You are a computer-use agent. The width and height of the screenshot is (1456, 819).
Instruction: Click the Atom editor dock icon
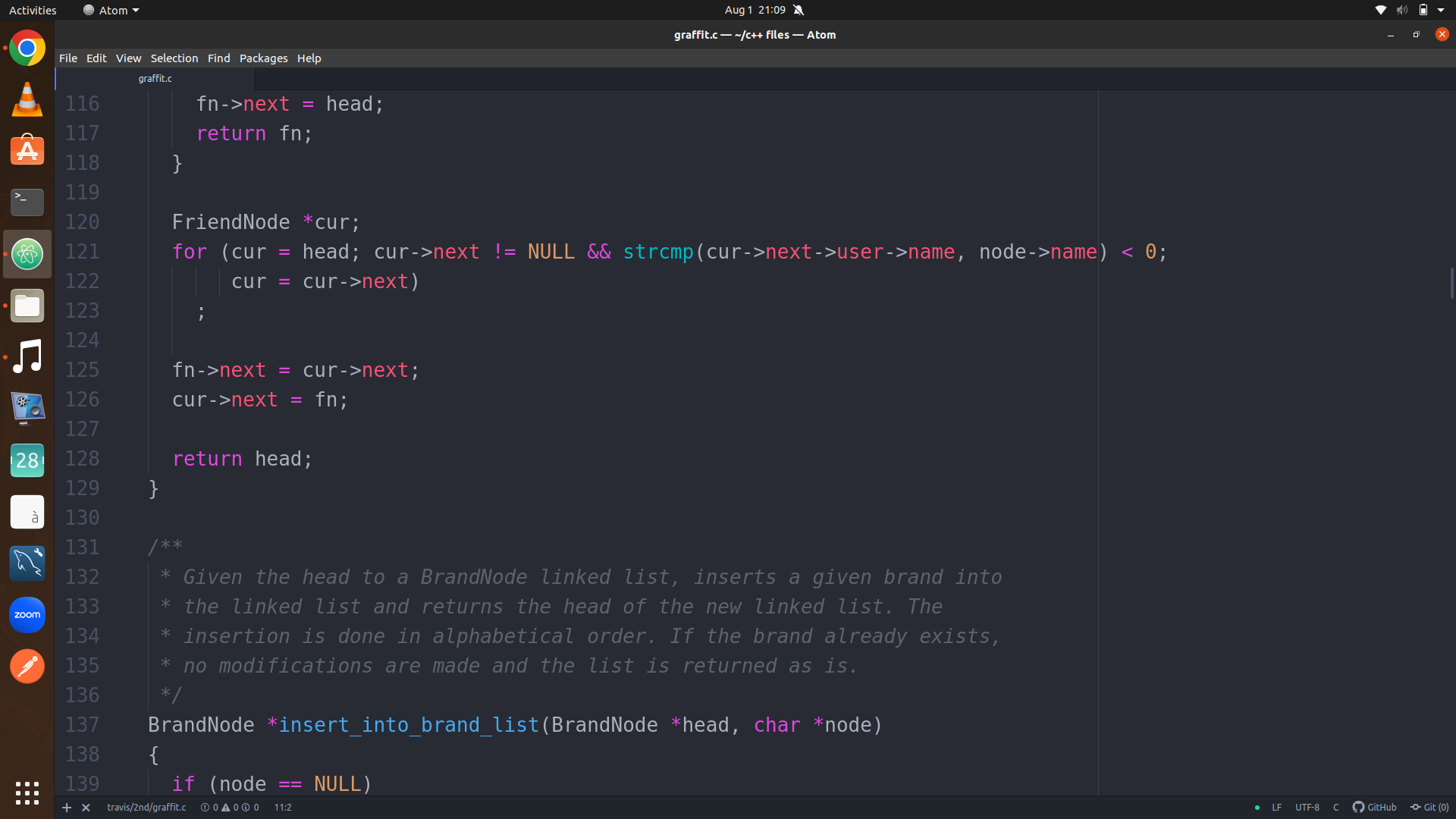coord(27,254)
